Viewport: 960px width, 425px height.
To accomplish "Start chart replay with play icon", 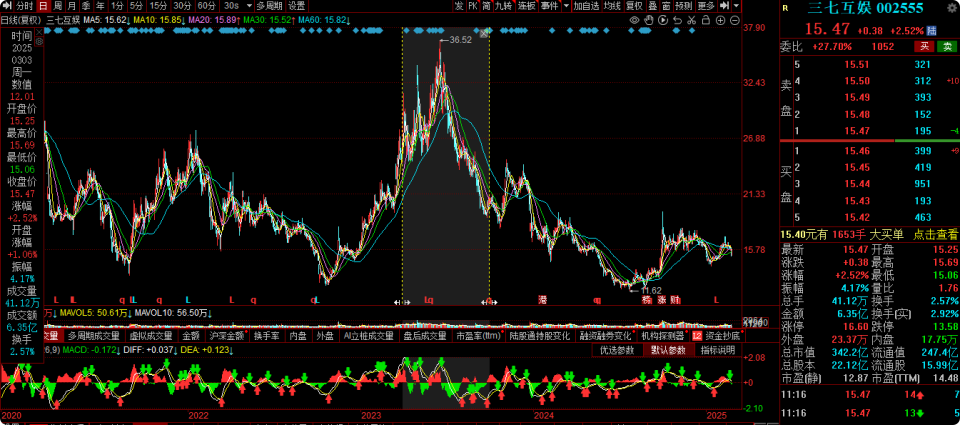I will [663, 20].
